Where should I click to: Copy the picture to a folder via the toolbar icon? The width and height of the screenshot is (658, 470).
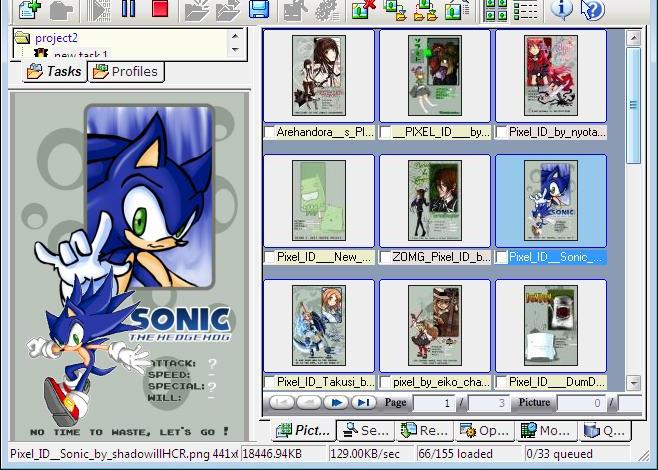(395, 10)
